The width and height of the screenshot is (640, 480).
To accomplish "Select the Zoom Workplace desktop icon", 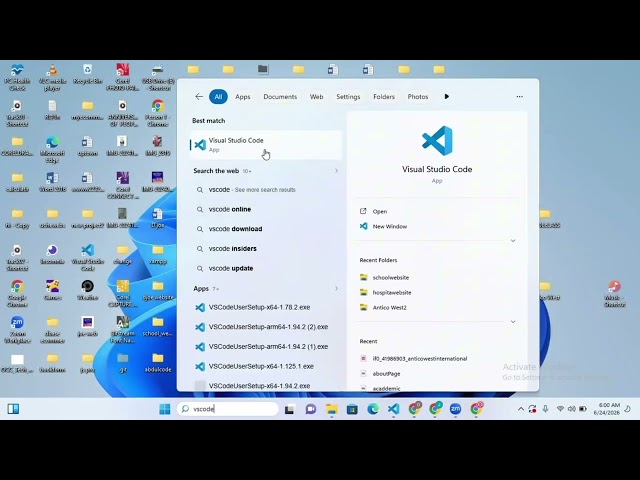I will click(x=17, y=329).
